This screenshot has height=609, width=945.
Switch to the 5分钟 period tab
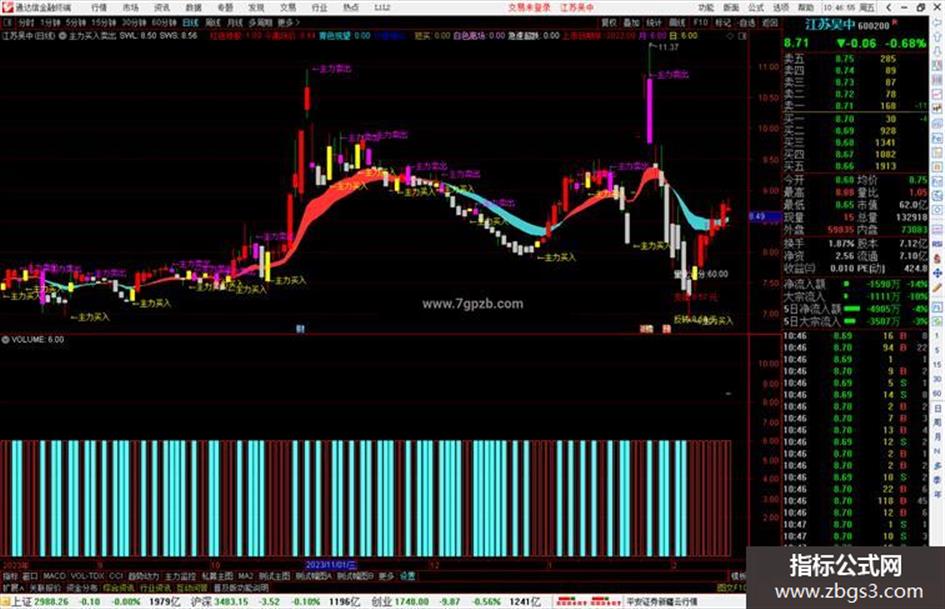point(76,22)
